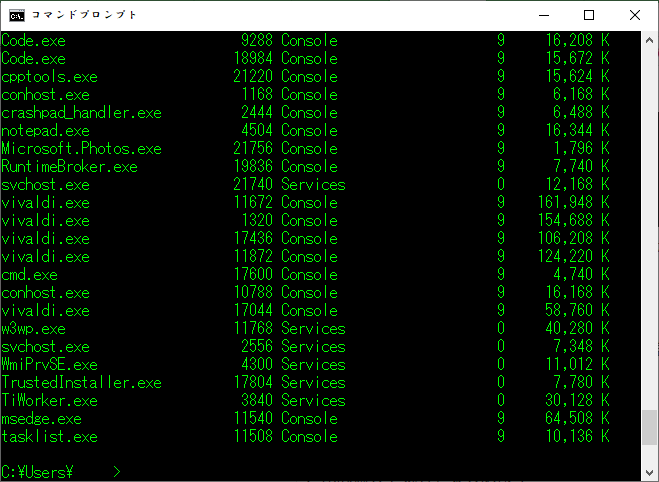Close the Command Prompt window
The image size is (659, 482).
pos(635,15)
